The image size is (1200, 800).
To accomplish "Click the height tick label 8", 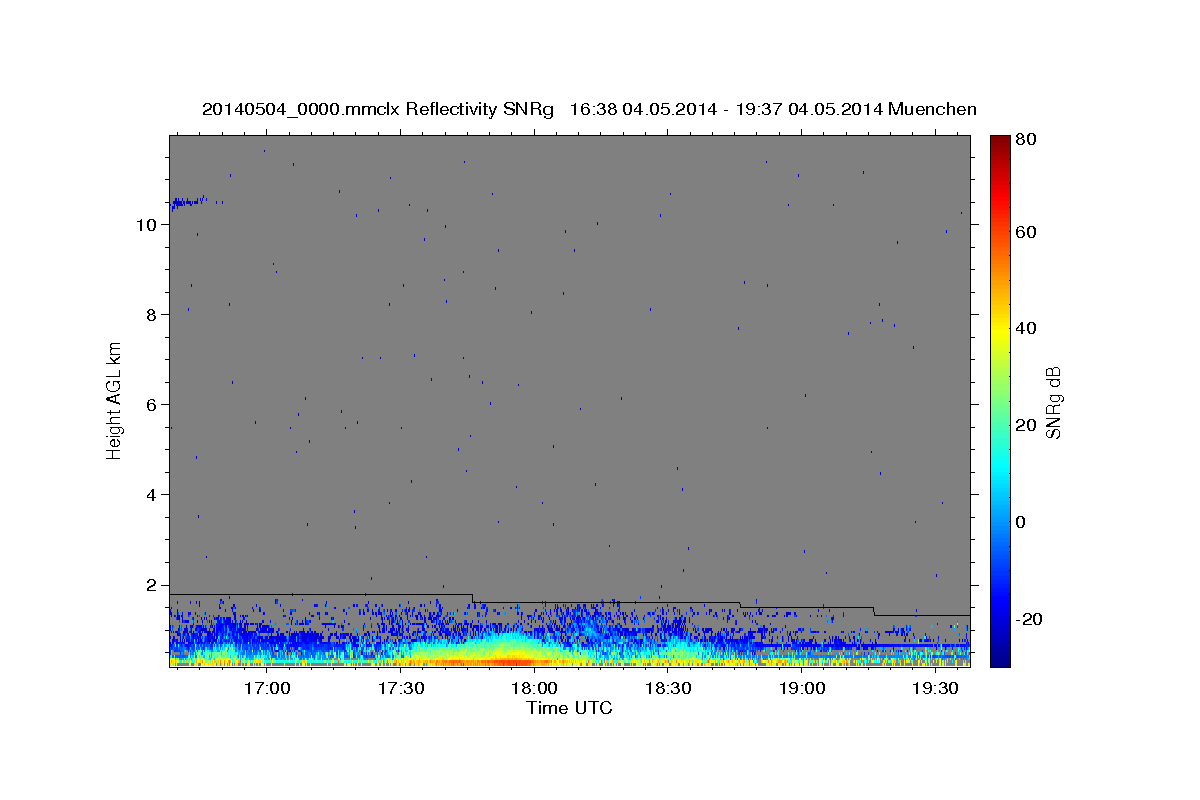I will point(150,315).
